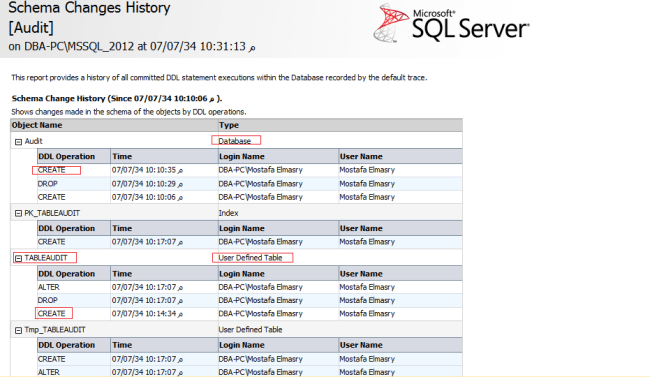
Task: Click the TABLEAUDIT object name
Action: coord(46,258)
